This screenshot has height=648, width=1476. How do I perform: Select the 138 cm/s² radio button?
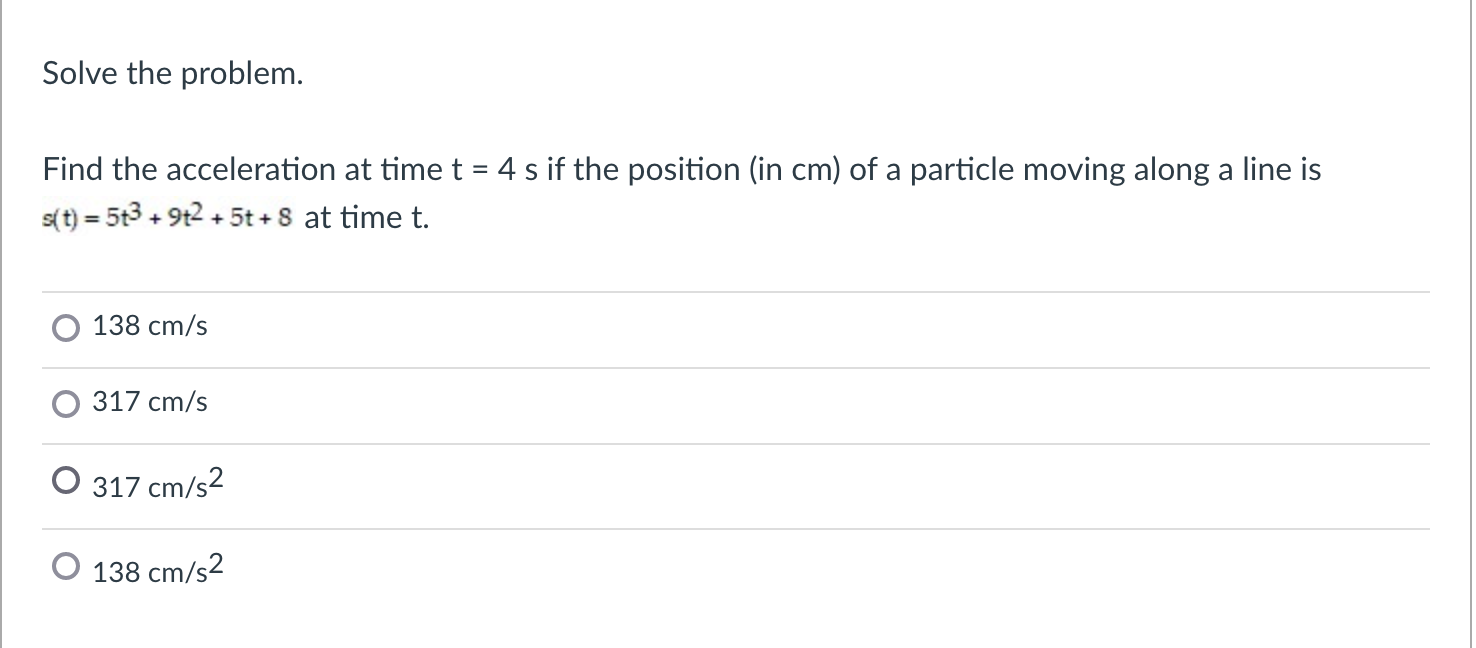tap(66, 565)
